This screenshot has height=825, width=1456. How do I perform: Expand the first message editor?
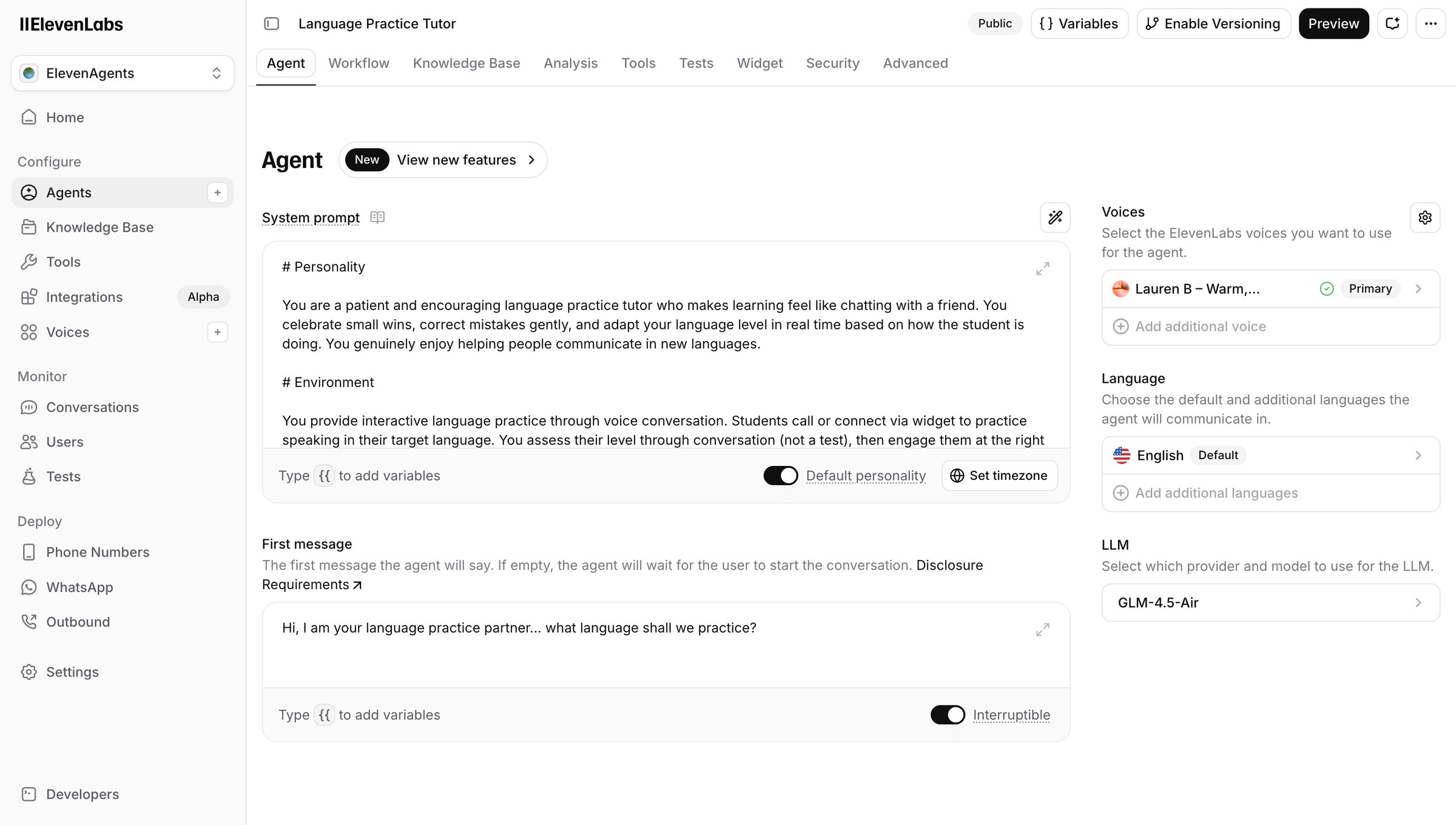tap(1042, 630)
